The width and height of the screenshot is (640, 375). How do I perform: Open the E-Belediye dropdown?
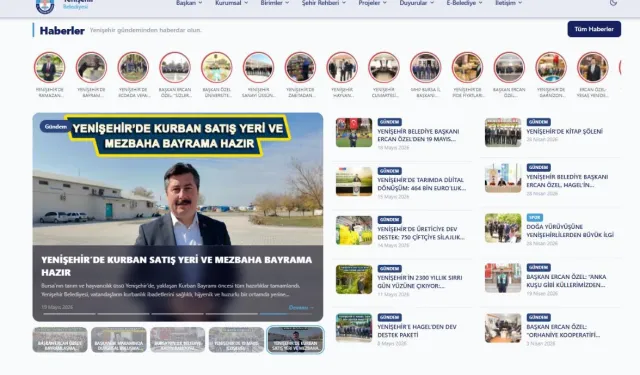464,3
